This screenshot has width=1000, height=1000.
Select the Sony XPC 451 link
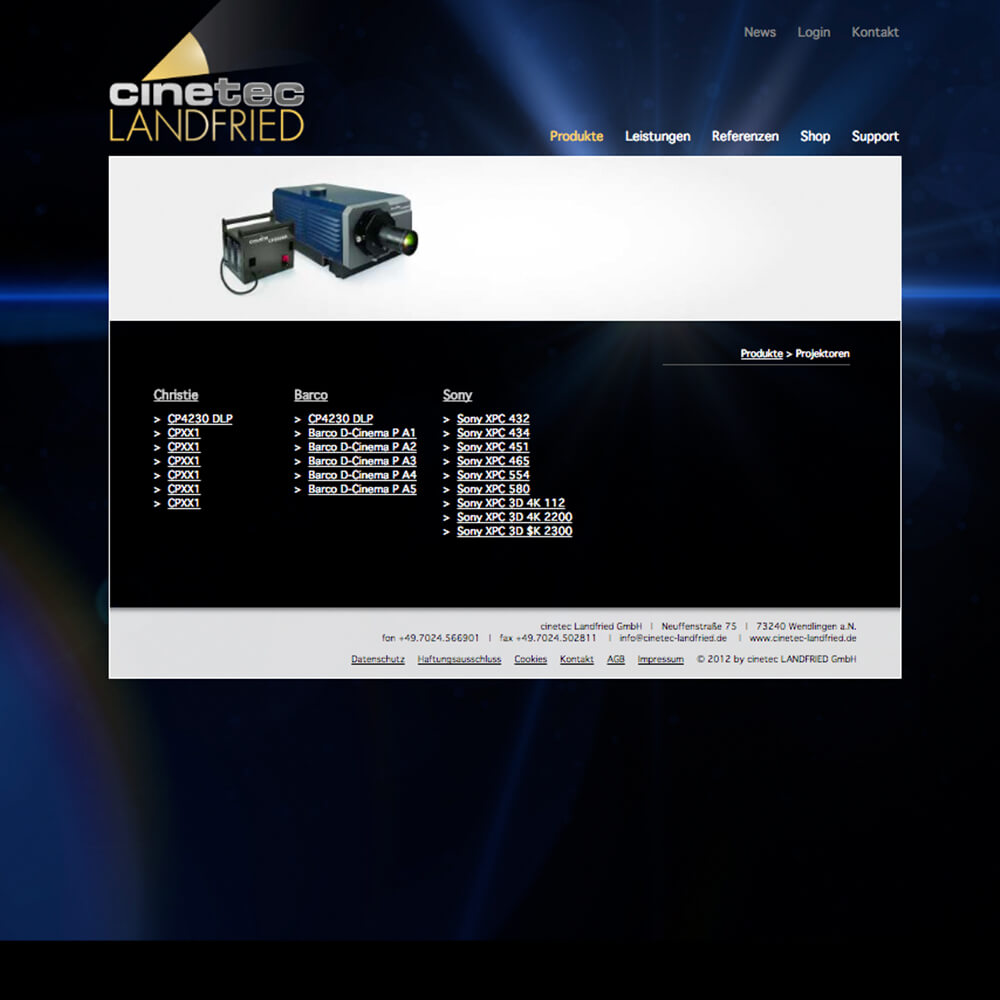493,447
